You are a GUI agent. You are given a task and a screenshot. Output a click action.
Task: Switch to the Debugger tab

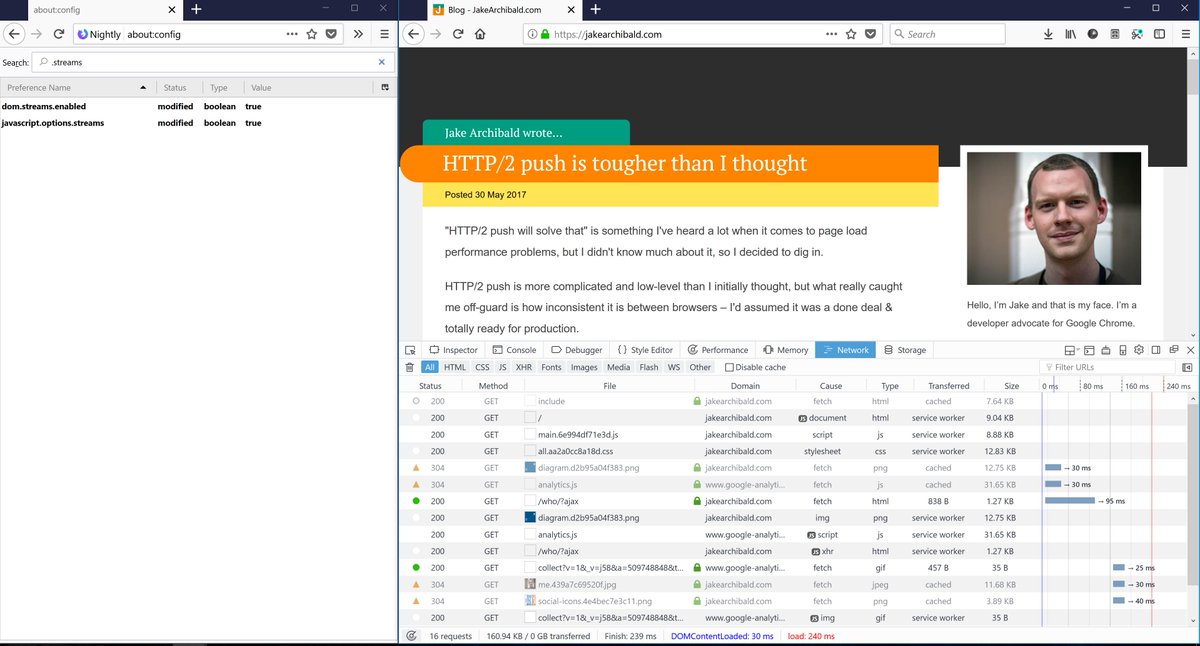pos(576,350)
